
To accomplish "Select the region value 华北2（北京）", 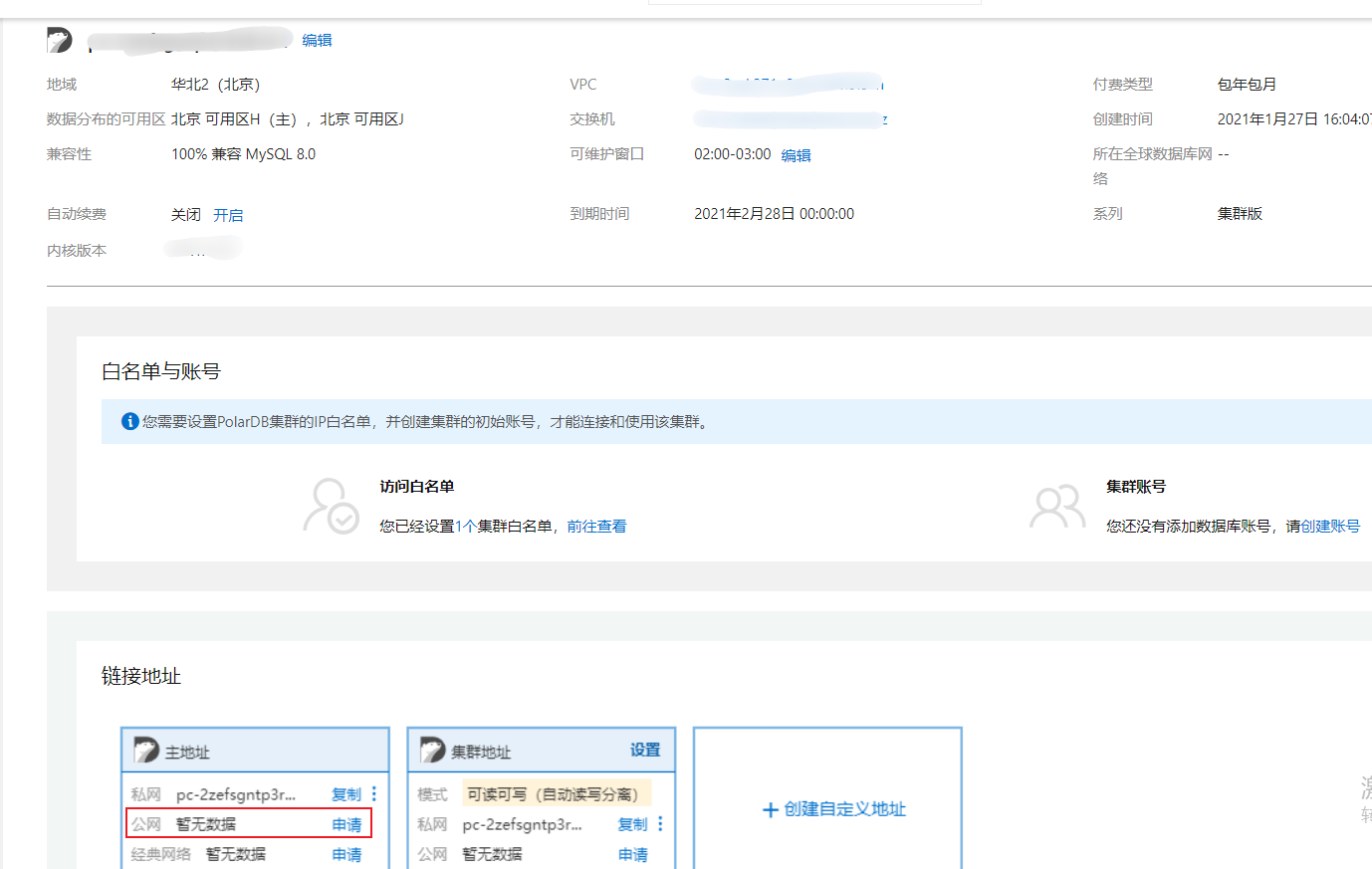I will (x=215, y=85).
